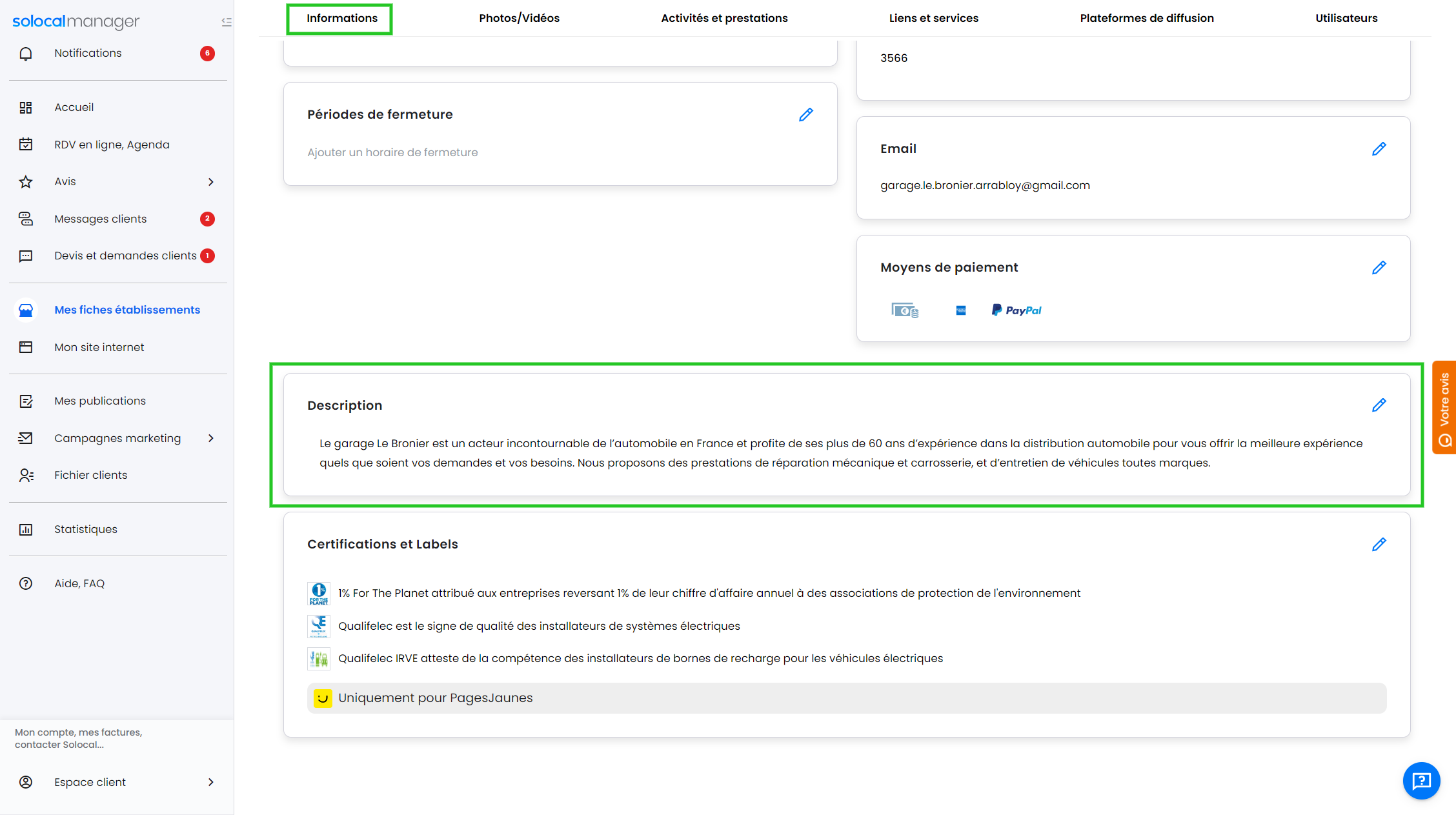Screen dimensions: 1456x815
Task: Open the Liens et services tab
Action: (933, 18)
